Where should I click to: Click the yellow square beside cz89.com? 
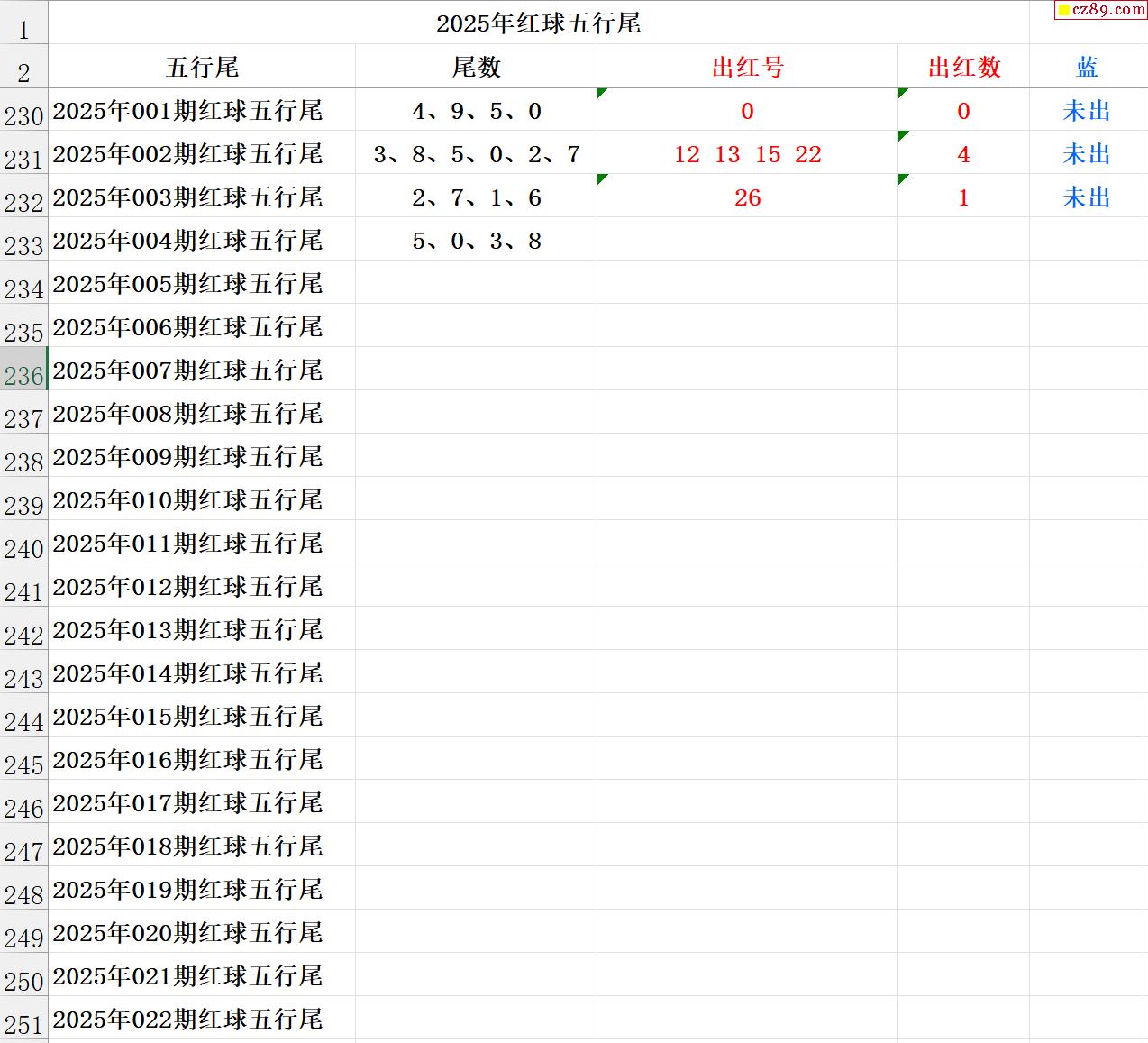coord(1063,10)
